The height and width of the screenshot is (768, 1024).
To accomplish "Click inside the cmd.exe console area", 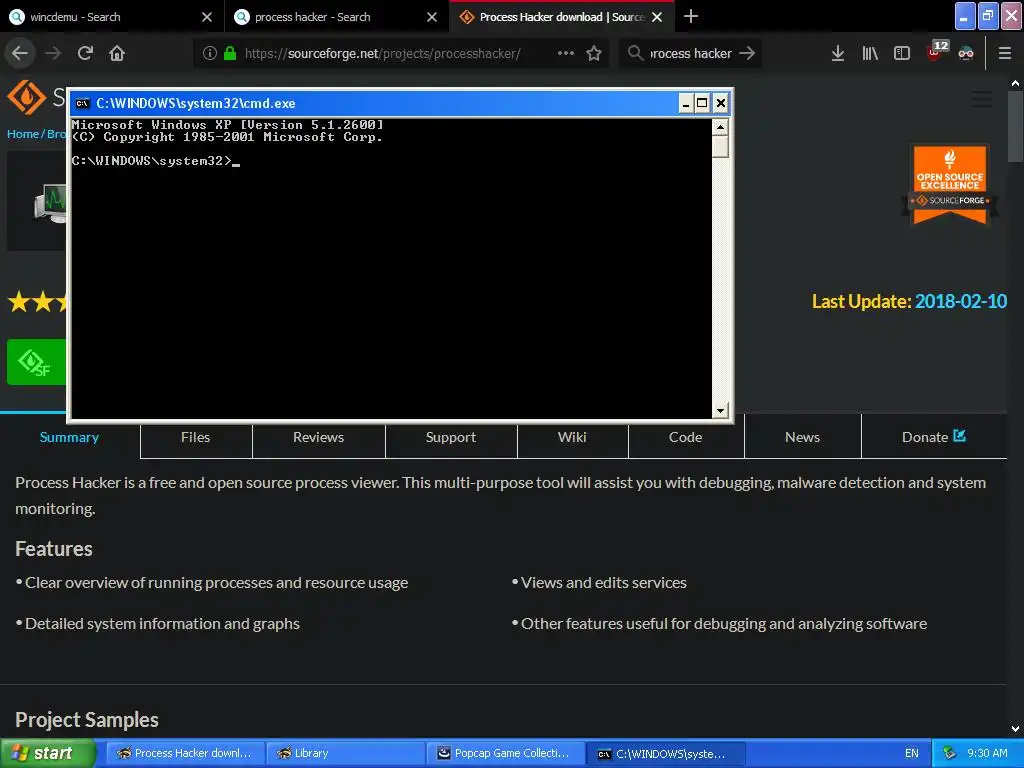I will (x=391, y=268).
